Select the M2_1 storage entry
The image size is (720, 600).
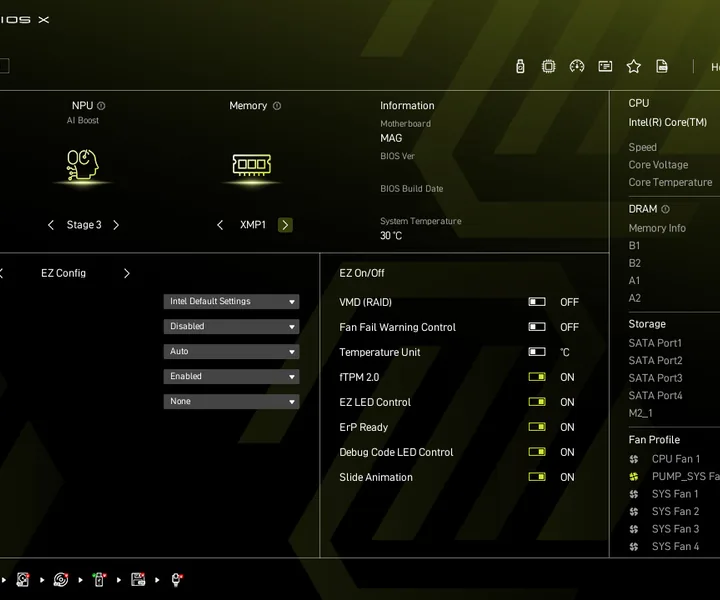tap(641, 413)
